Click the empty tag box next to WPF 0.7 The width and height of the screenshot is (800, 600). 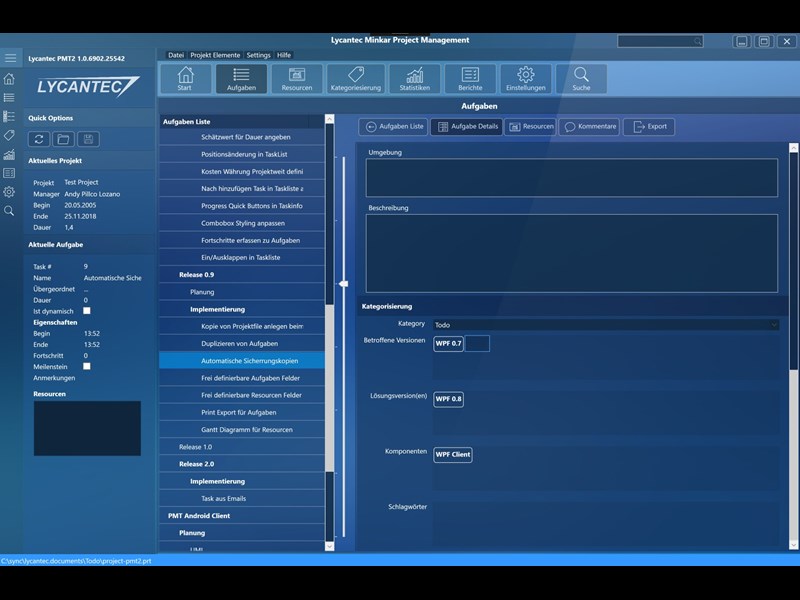[x=478, y=343]
